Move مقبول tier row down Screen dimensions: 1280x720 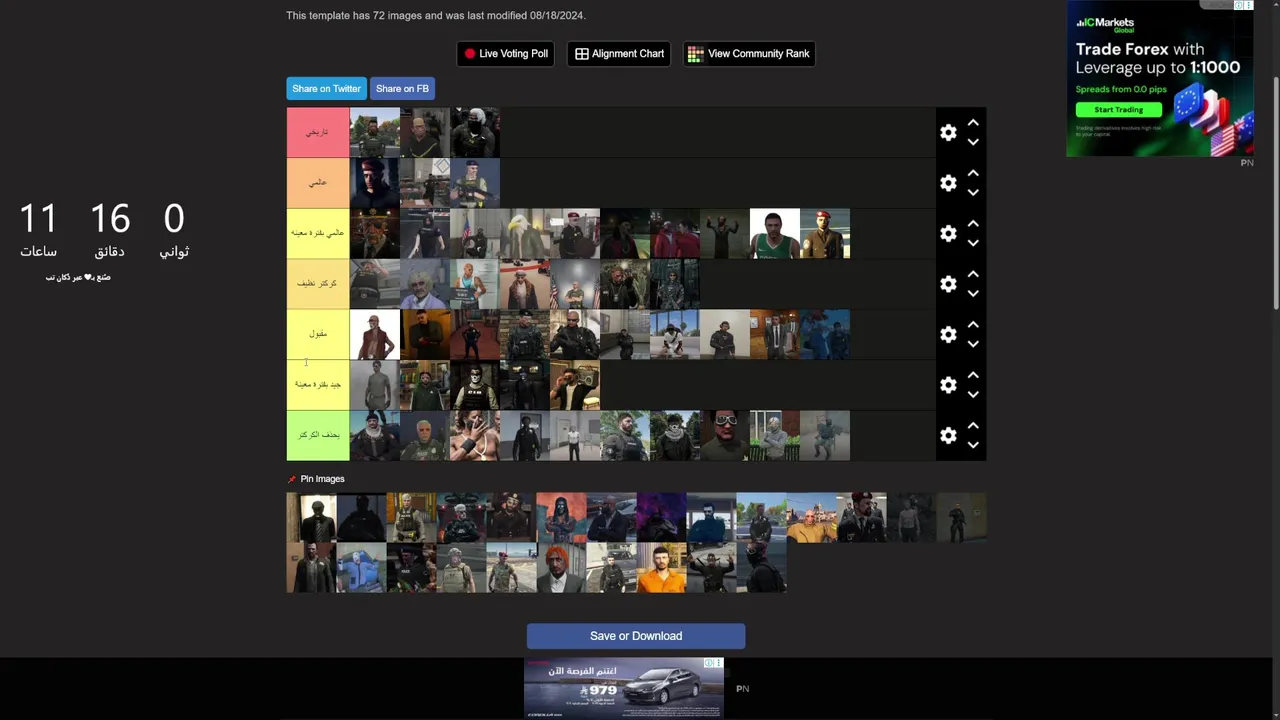pos(973,344)
